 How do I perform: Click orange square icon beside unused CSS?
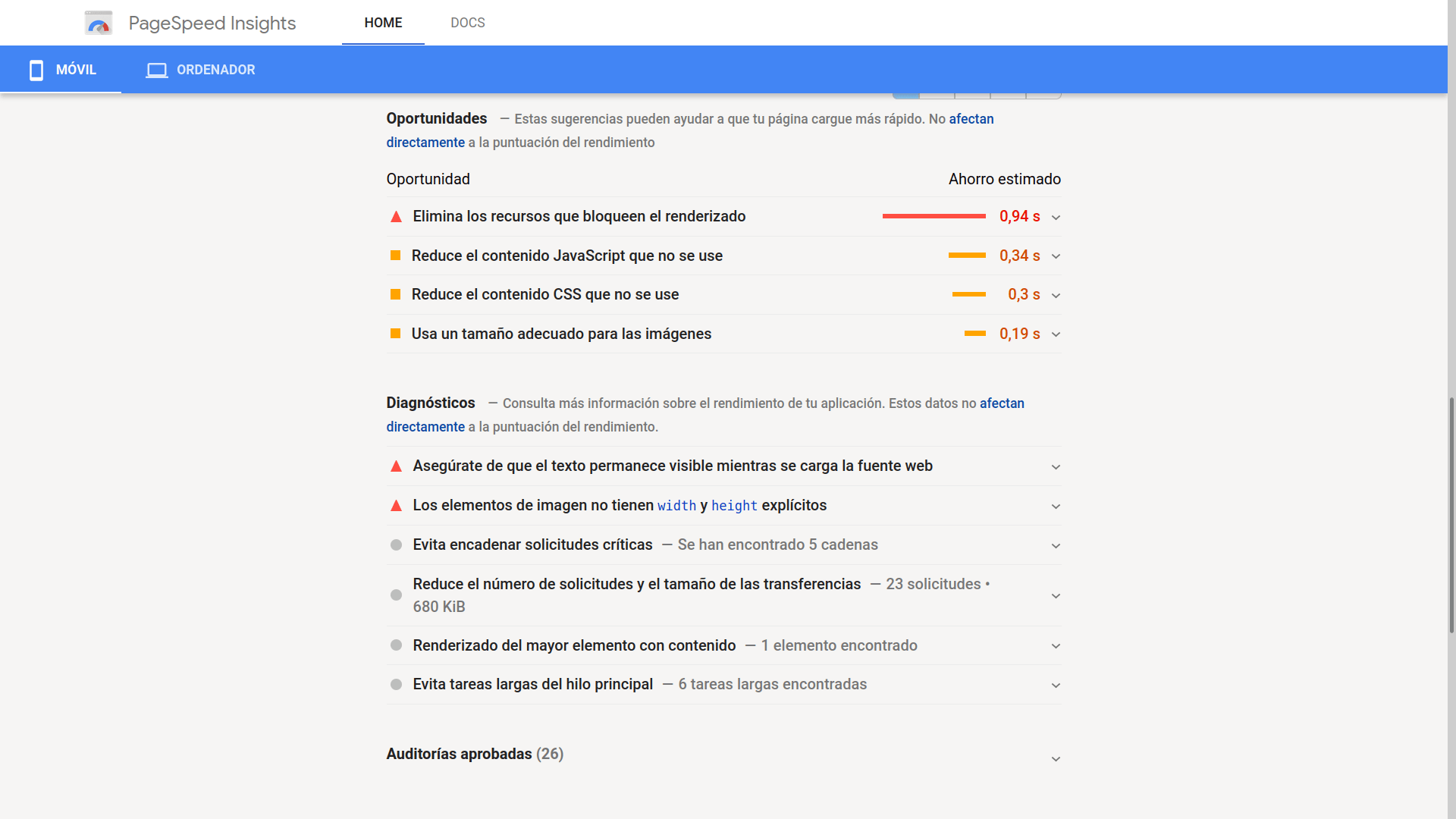pyautogui.click(x=395, y=294)
